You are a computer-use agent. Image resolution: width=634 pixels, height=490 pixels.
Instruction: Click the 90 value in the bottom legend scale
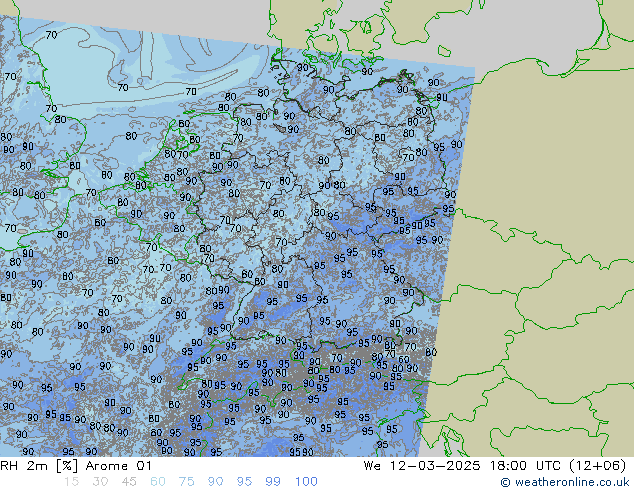(215, 482)
